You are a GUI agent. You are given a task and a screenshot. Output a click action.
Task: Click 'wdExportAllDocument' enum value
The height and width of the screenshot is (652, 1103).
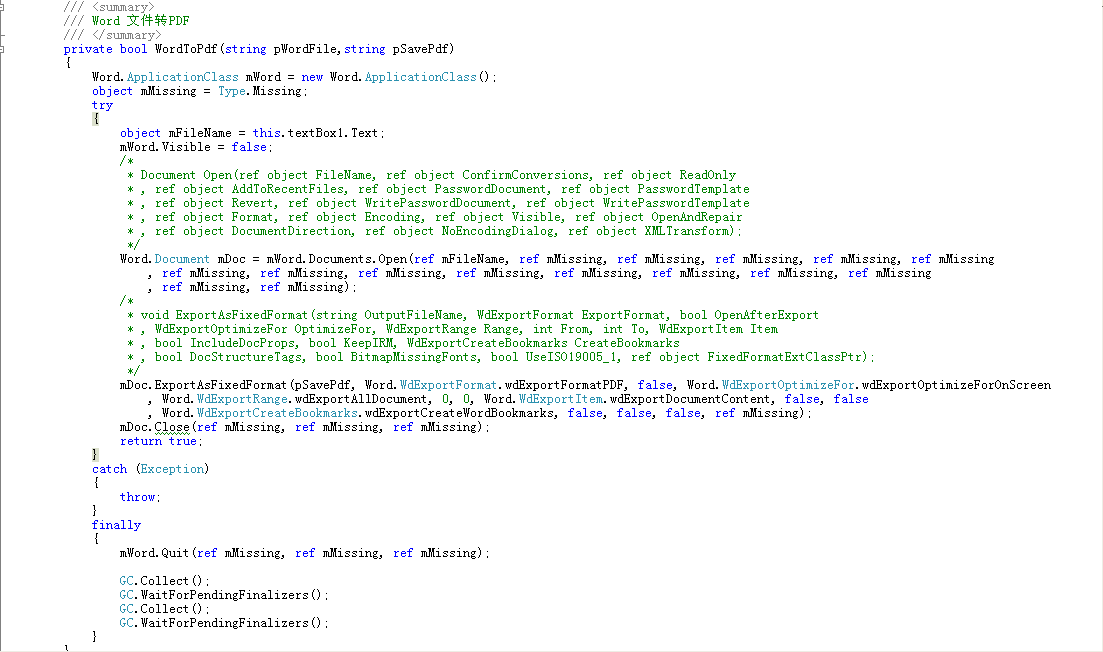pos(361,399)
